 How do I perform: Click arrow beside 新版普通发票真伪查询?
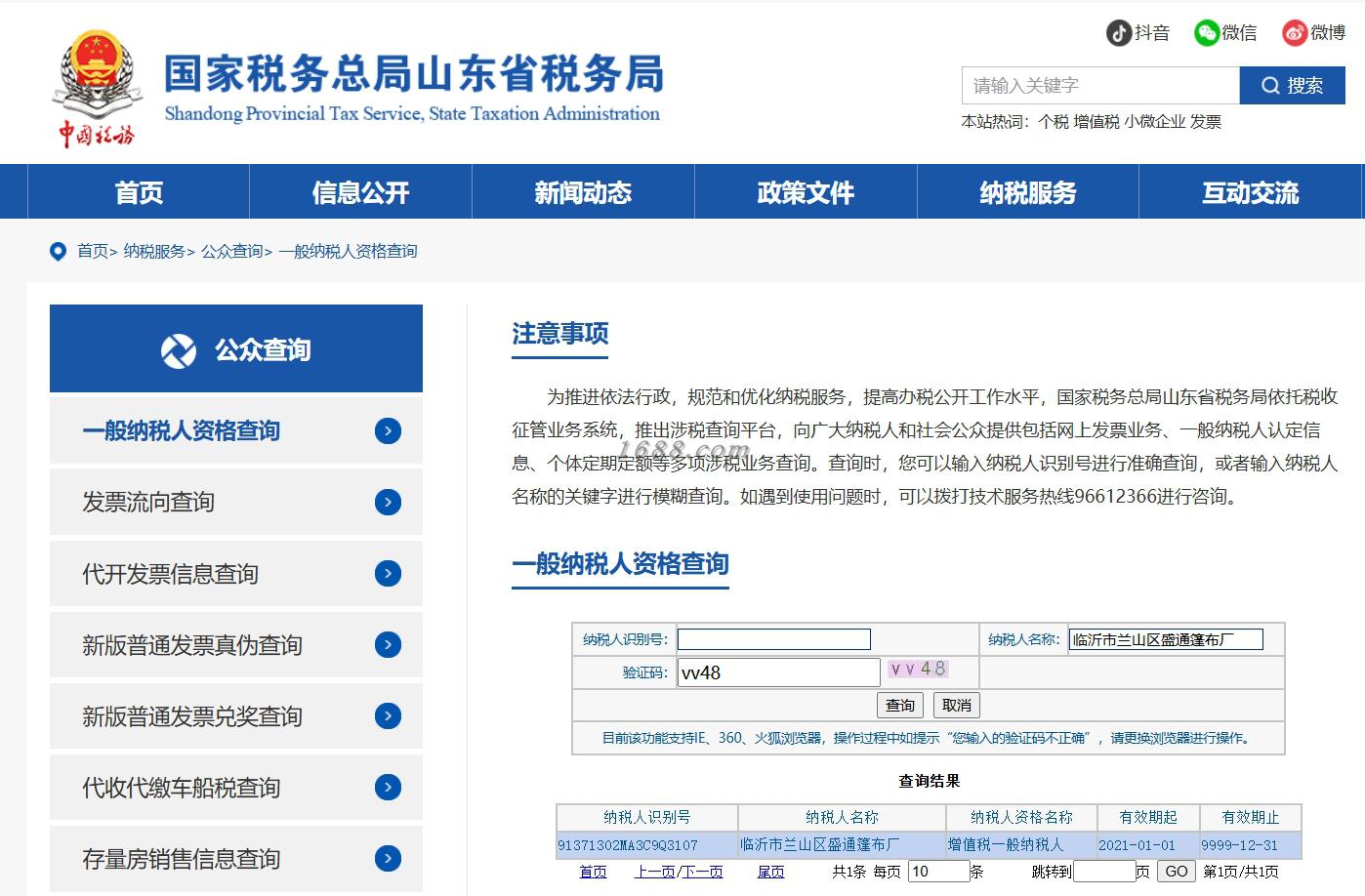(x=388, y=644)
